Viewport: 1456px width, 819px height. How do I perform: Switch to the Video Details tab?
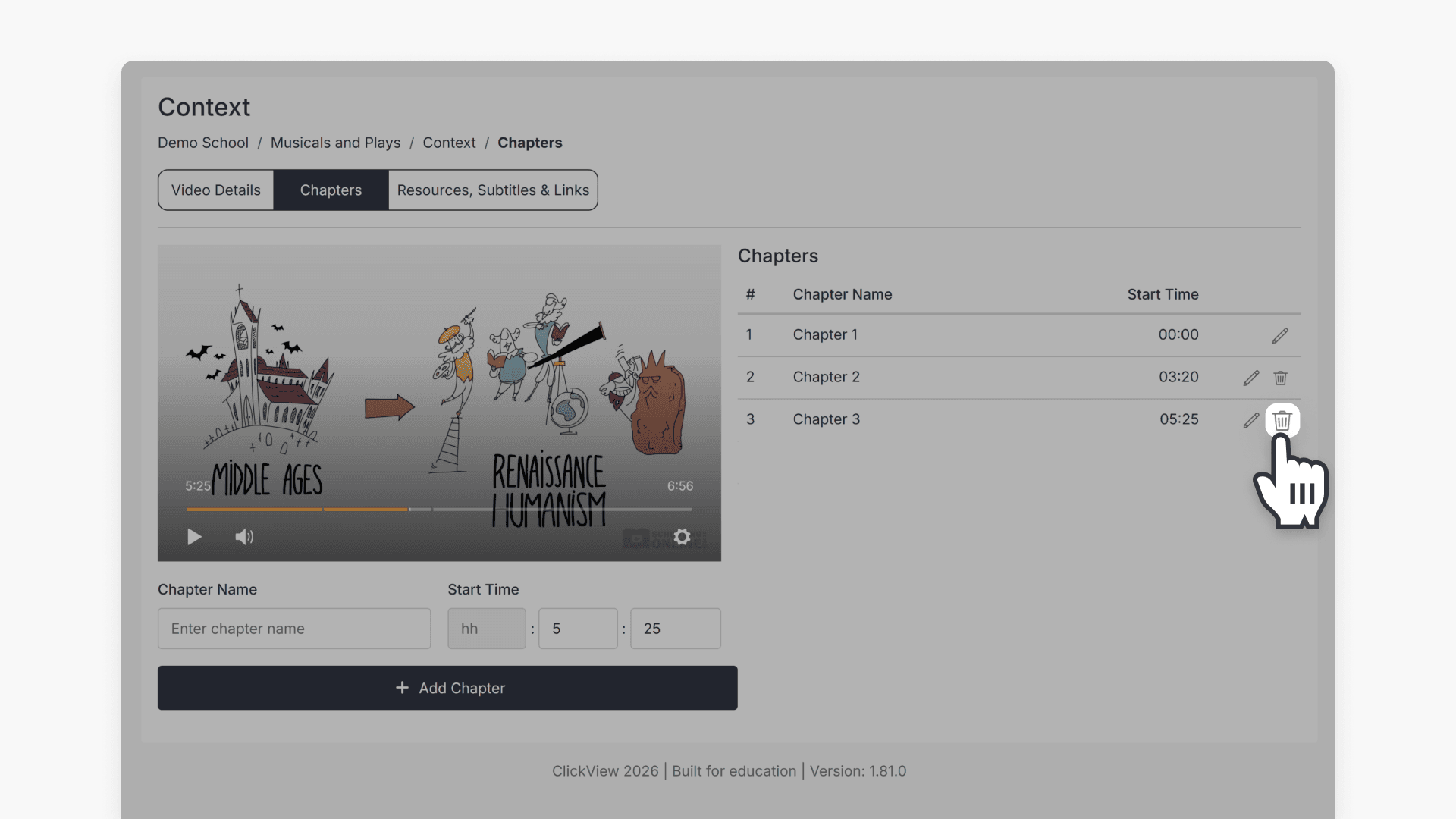click(215, 190)
